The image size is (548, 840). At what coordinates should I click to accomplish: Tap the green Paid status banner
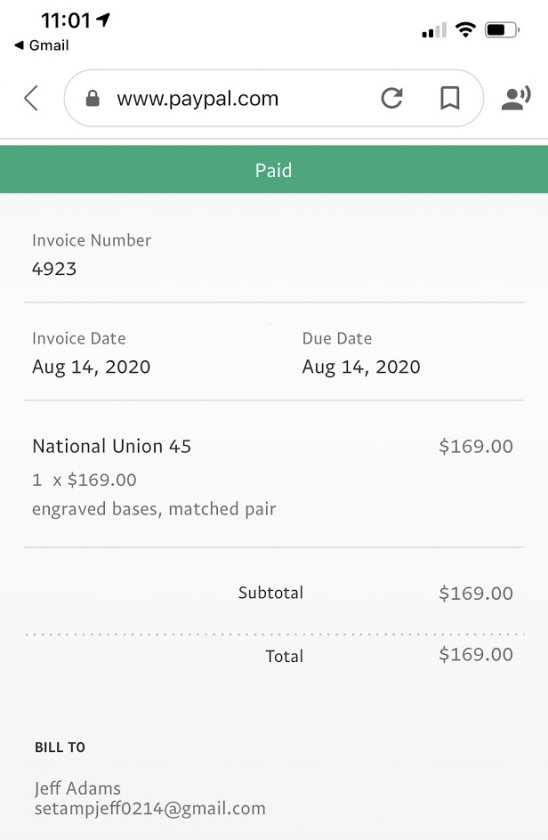coord(274,169)
